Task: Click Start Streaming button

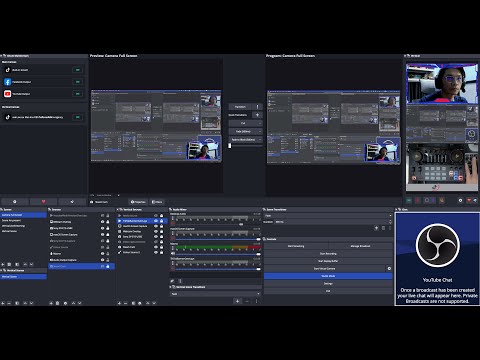Action: click(296, 246)
